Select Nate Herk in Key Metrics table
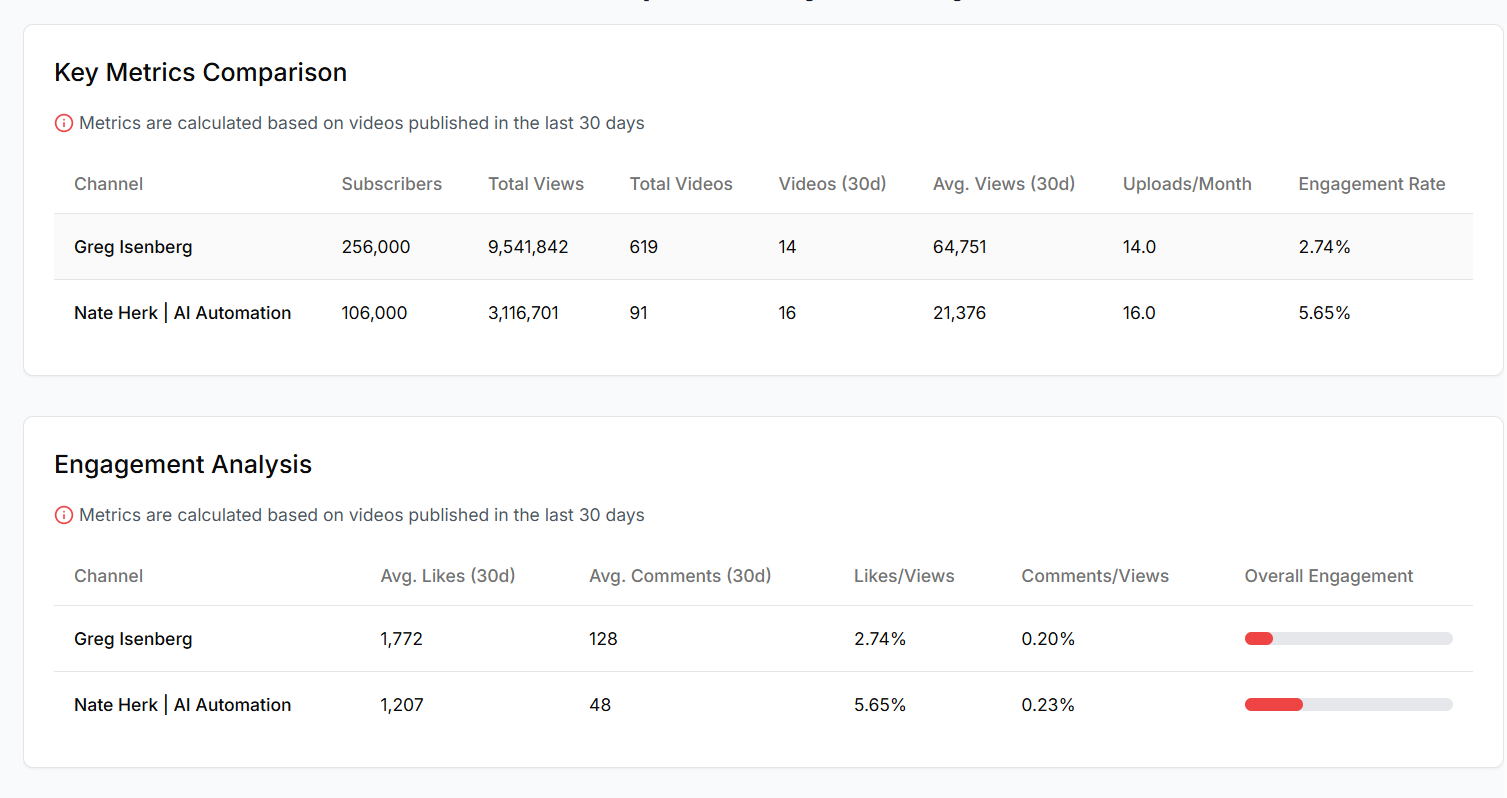1507x798 pixels. pyautogui.click(x=183, y=313)
